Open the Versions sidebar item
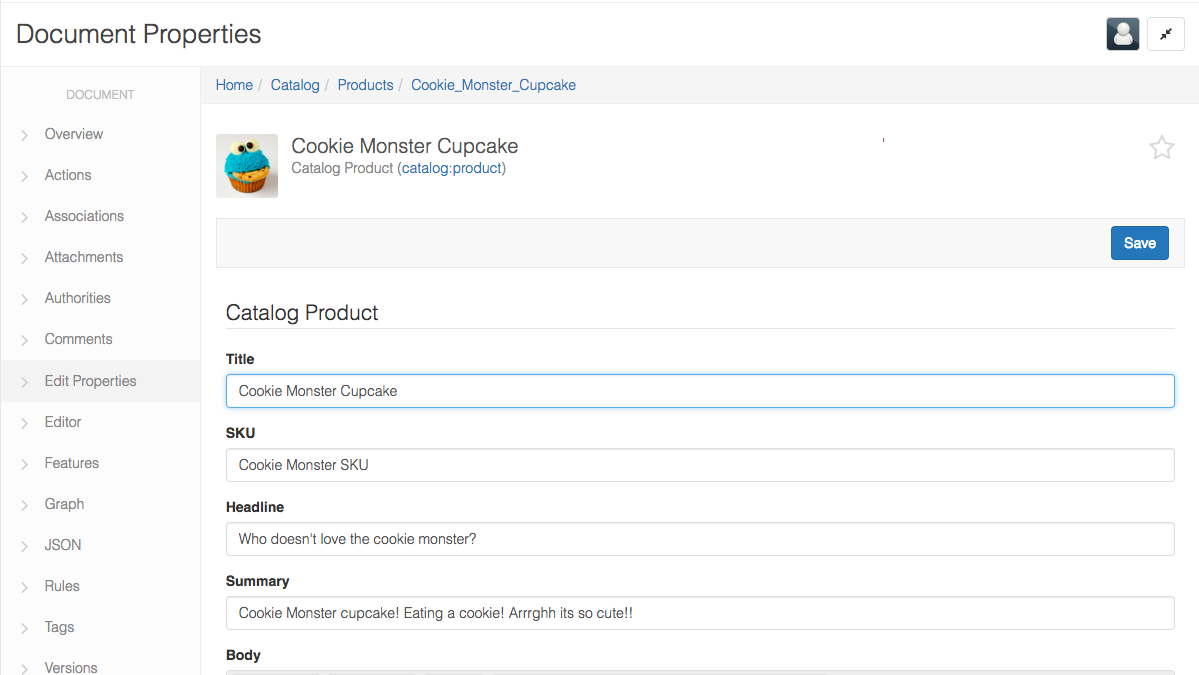1199x675 pixels. (x=71, y=667)
